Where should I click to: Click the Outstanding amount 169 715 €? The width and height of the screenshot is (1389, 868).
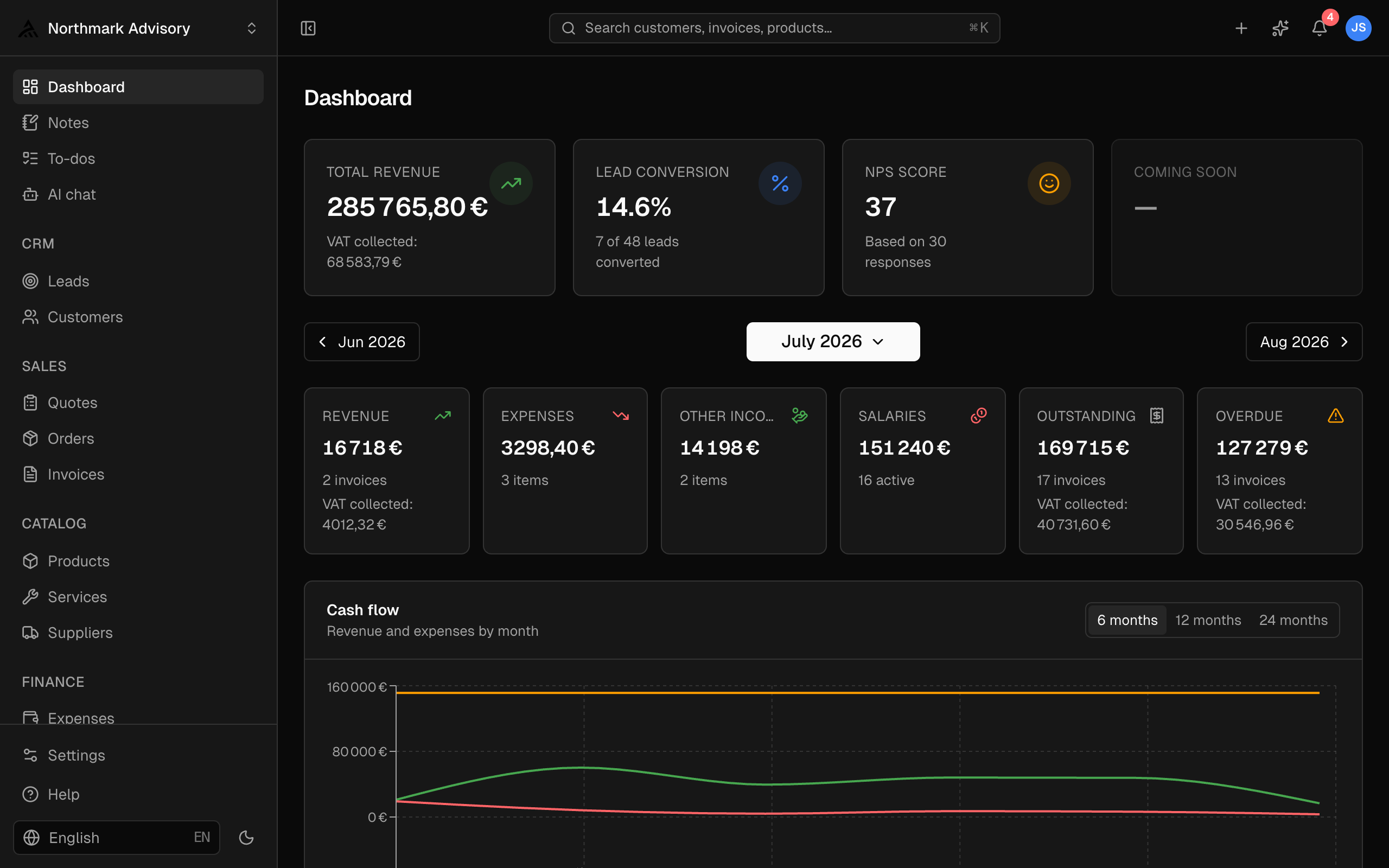click(x=1082, y=448)
